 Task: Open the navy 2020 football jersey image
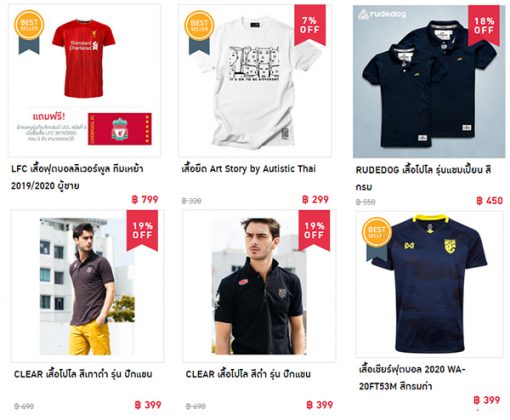tap(429, 284)
